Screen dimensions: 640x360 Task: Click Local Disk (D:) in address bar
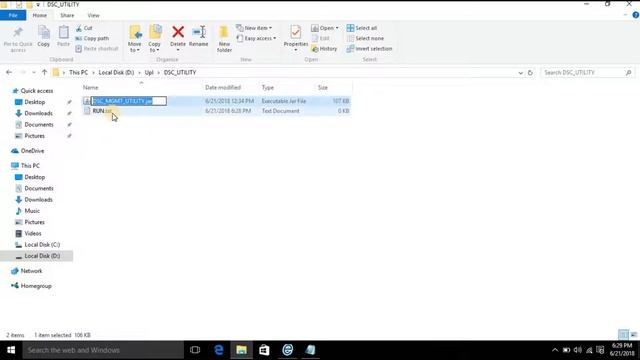click(116, 72)
